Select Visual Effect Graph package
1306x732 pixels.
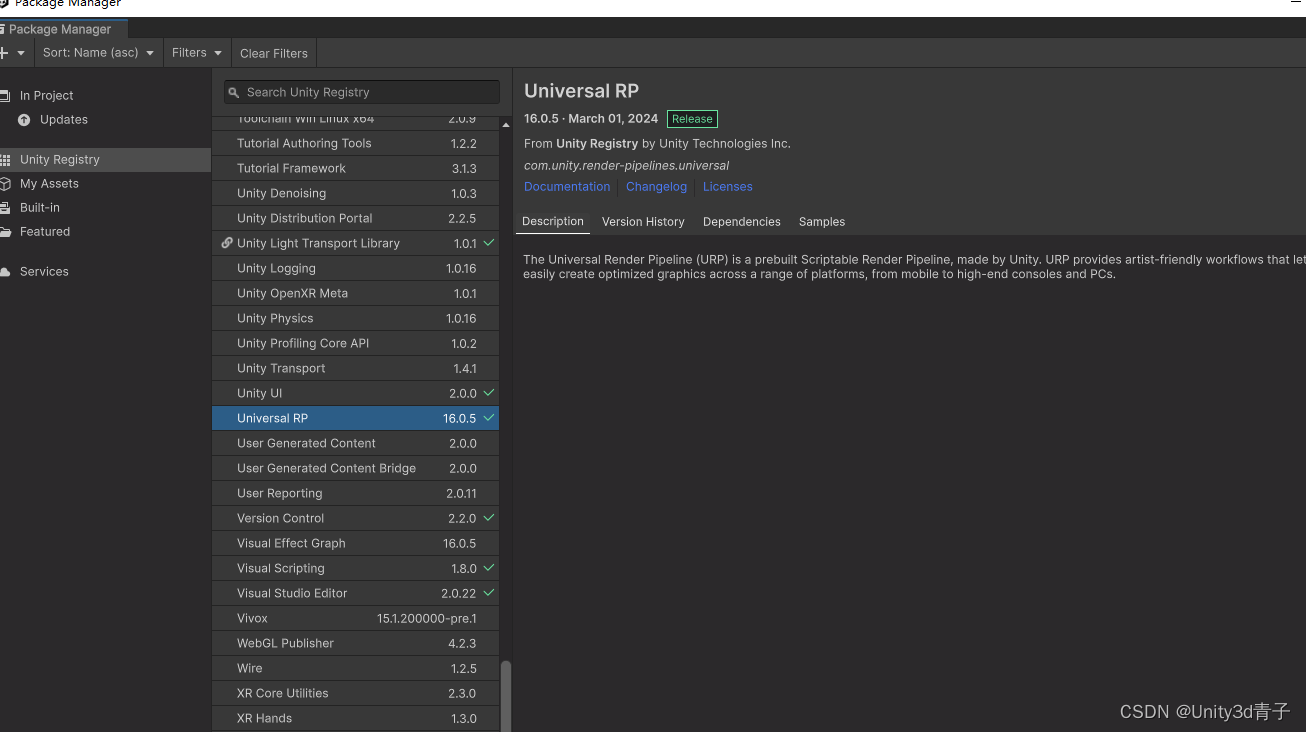355,543
